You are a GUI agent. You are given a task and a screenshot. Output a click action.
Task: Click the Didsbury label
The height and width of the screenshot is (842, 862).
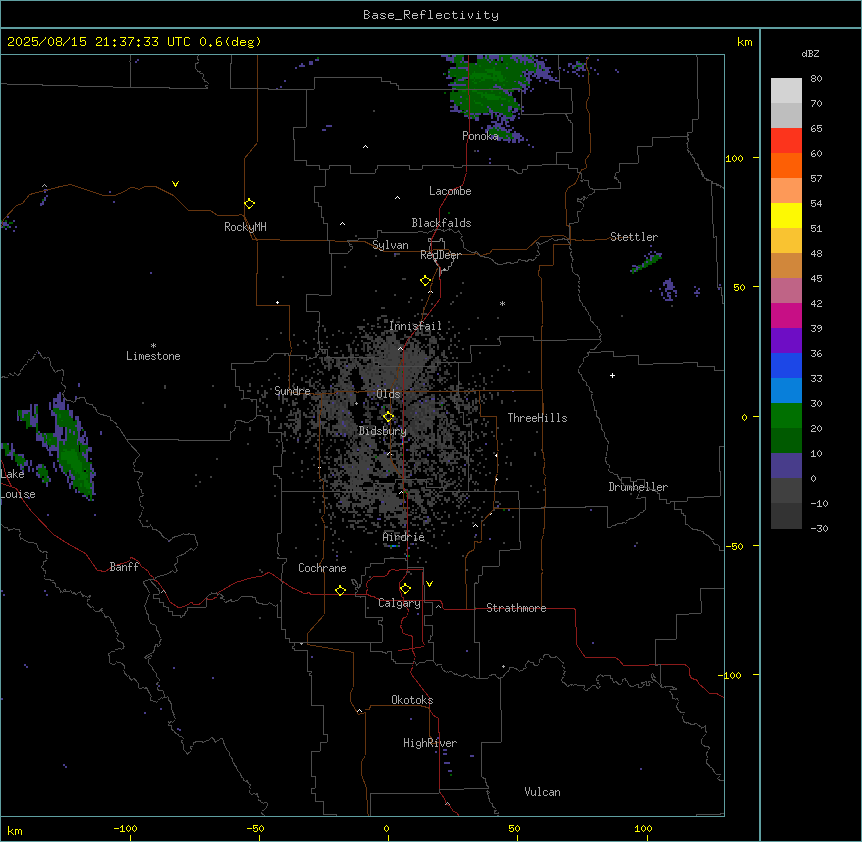point(383,431)
